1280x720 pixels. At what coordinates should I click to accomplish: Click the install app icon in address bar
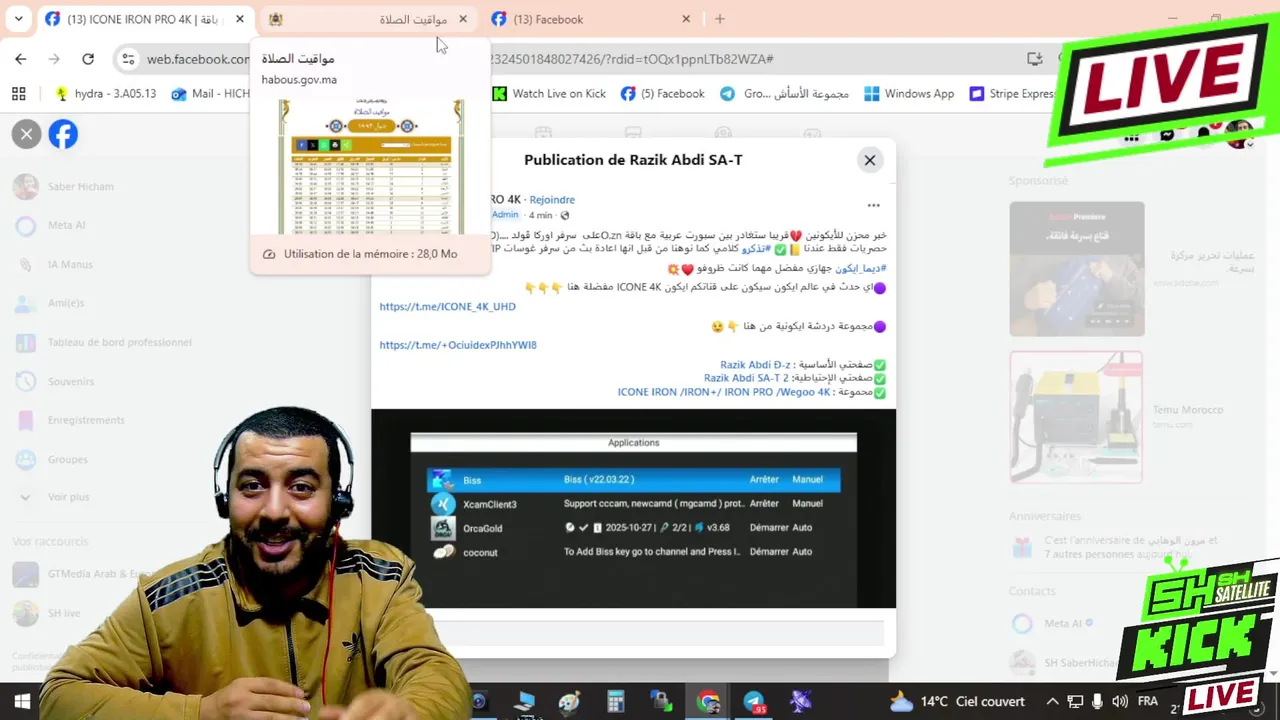point(1035,59)
